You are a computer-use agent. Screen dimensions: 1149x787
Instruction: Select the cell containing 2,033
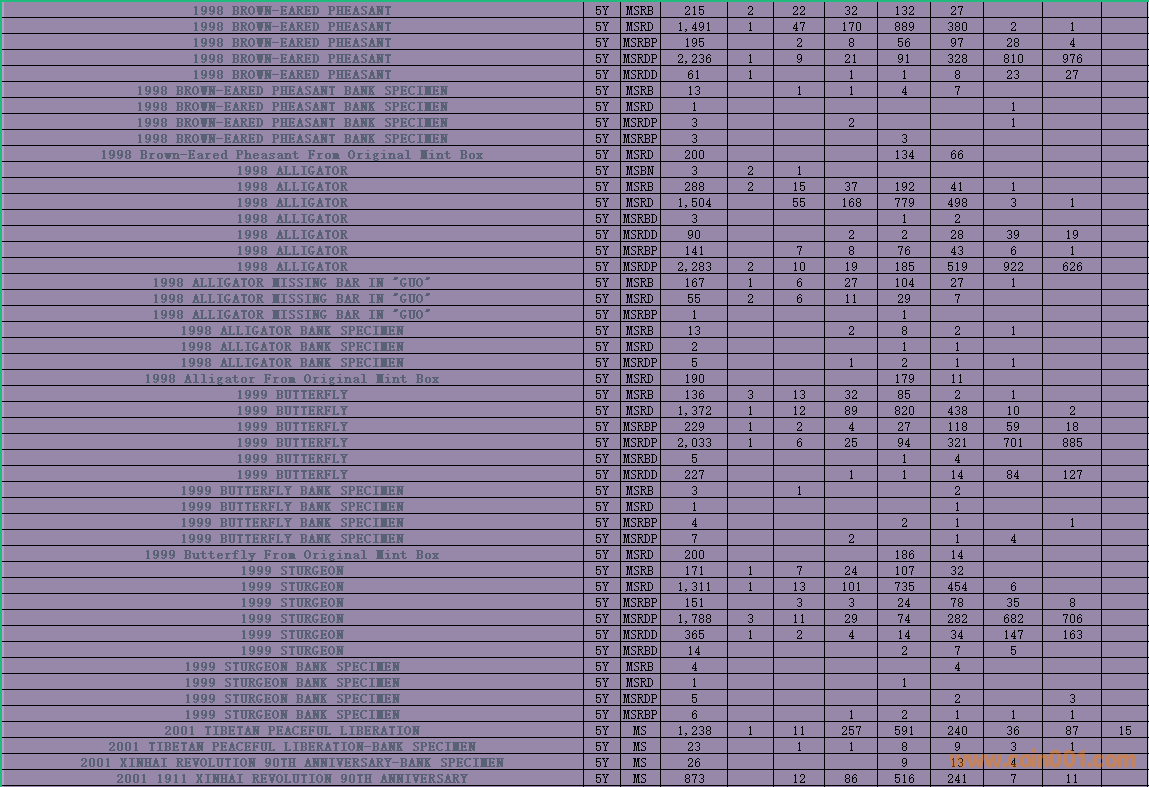point(693,443)
